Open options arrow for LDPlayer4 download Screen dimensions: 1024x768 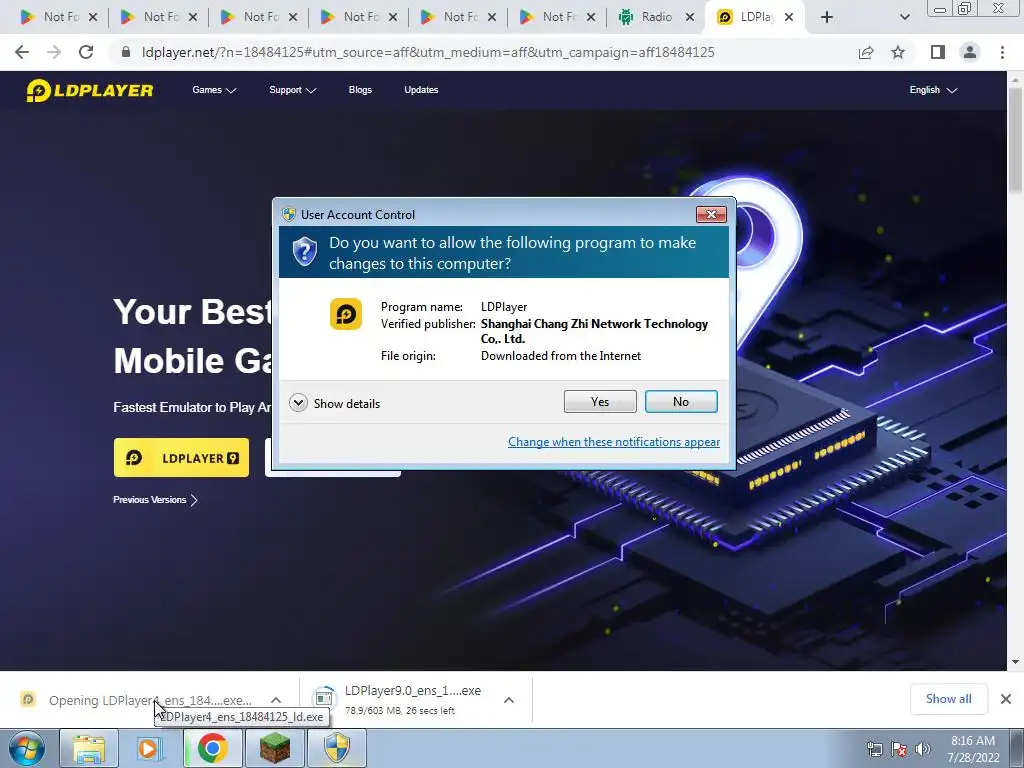(276, 700)
